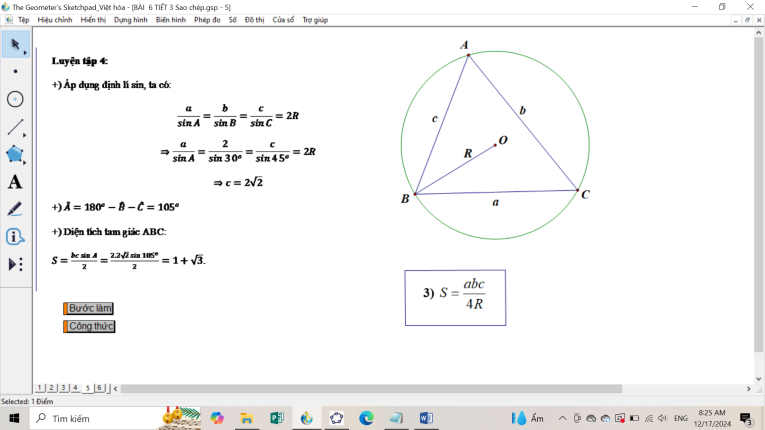
Task: Open Microsoft Word from the taskbar
Action: (x=426, y=418)
